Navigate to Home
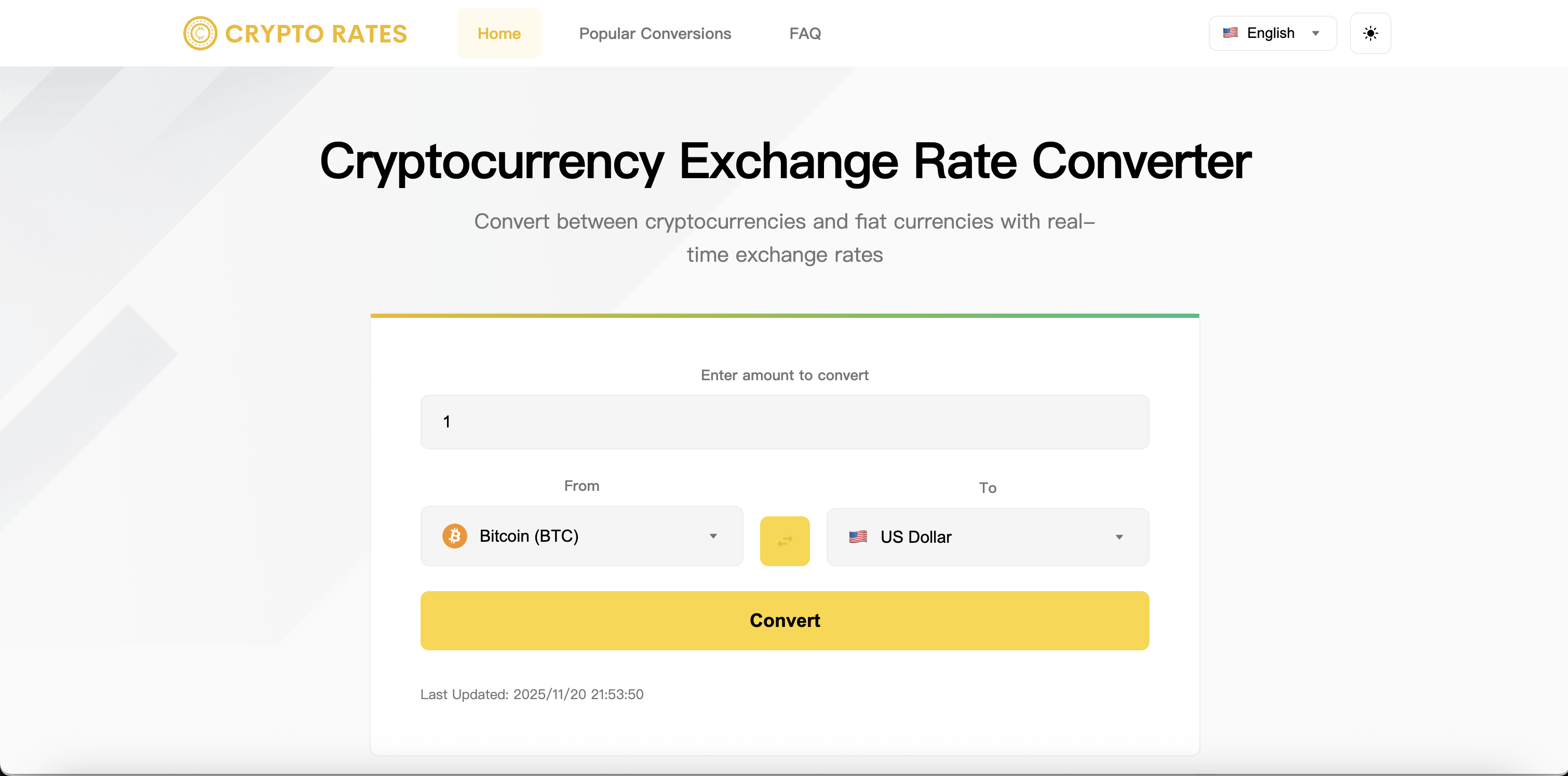 (x=499, y=33)
